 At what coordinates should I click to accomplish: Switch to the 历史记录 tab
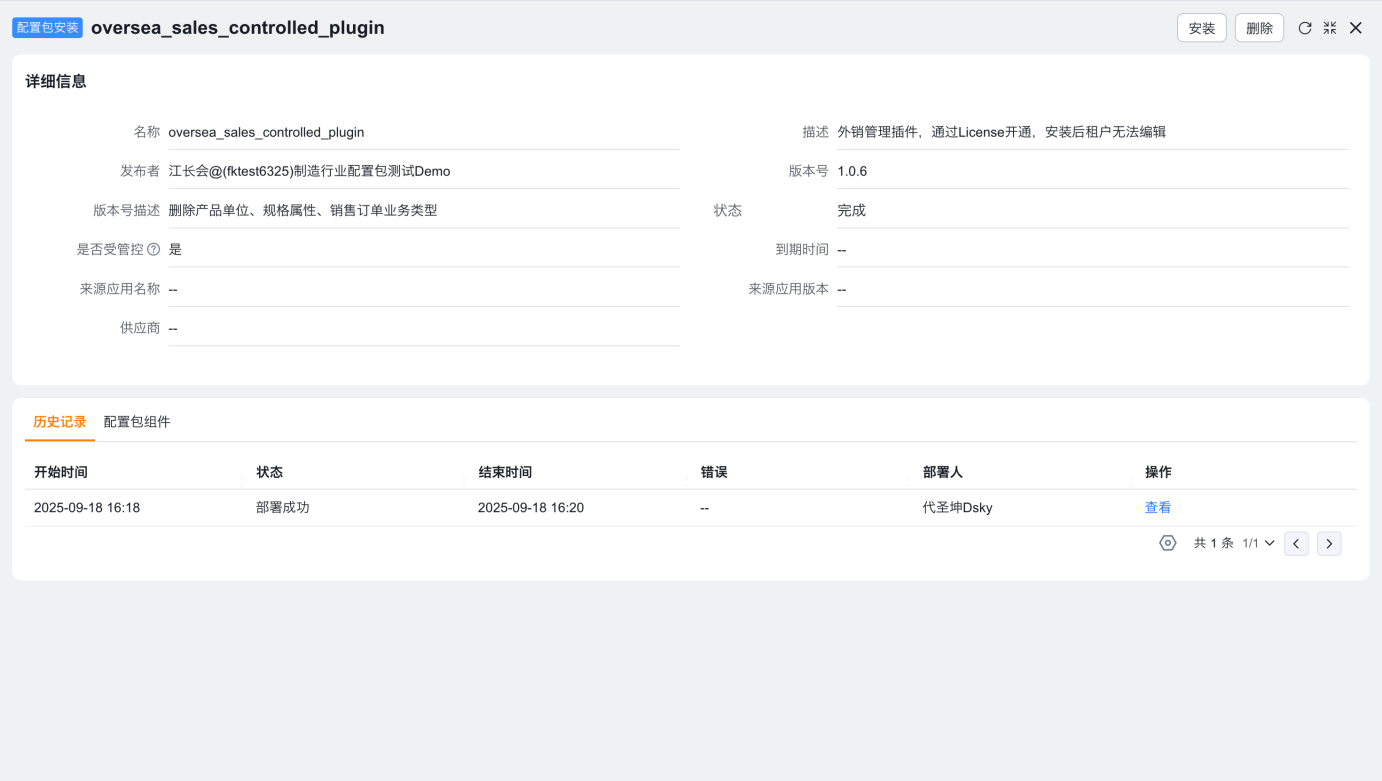click(60, 422)
